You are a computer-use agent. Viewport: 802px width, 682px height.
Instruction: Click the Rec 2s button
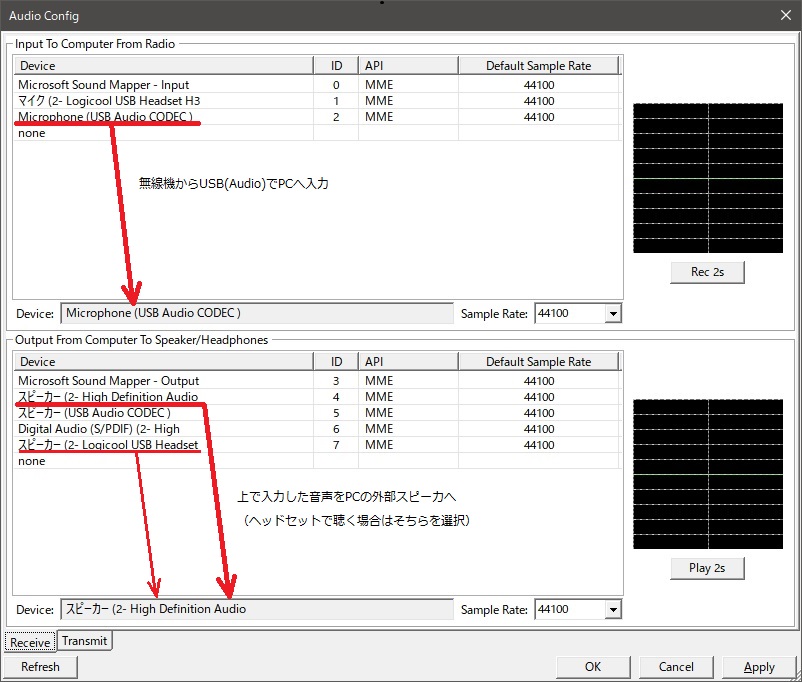click(707, 272)
